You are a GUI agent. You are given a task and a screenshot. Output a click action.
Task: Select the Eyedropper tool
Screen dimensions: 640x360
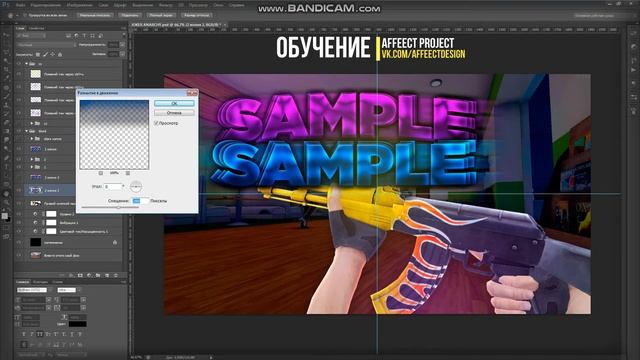point(6,79)
